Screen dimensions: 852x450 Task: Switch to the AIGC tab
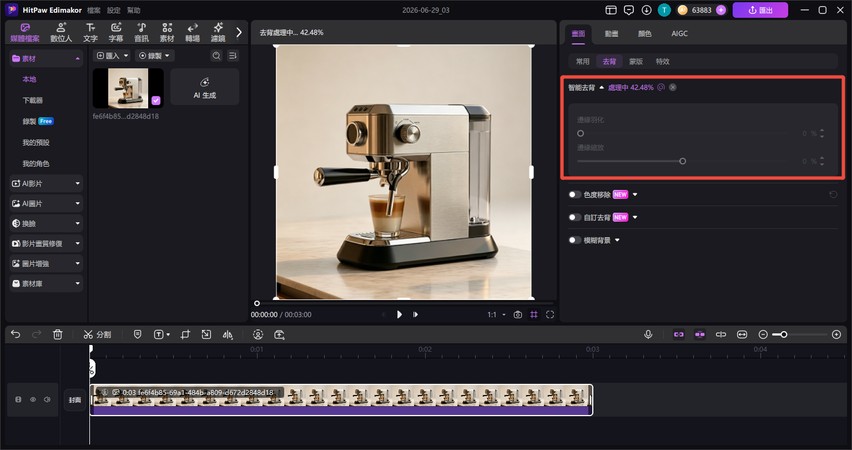click(x=679, y=34)
